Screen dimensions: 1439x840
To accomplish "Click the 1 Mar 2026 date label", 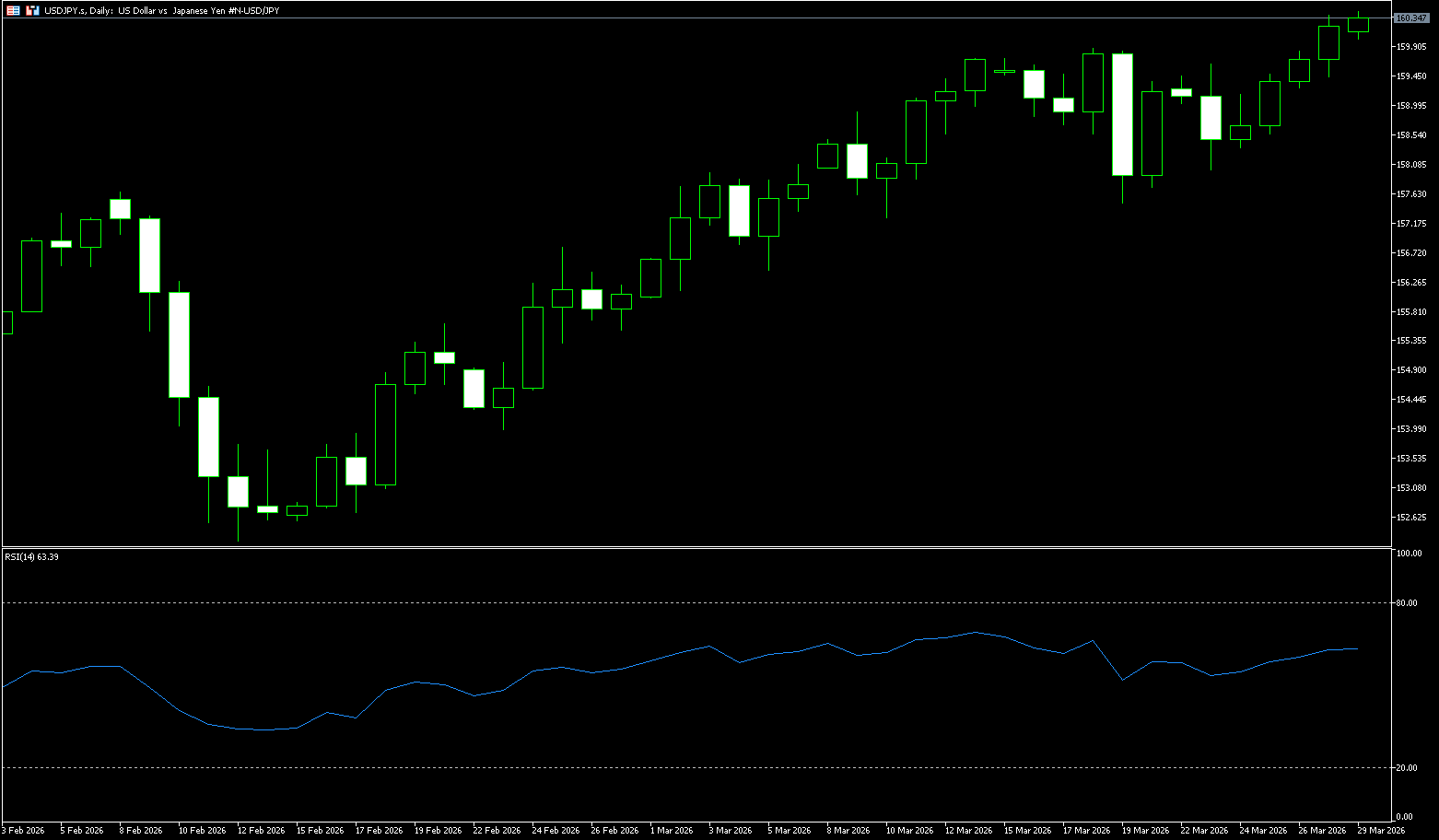I will 672,831.
